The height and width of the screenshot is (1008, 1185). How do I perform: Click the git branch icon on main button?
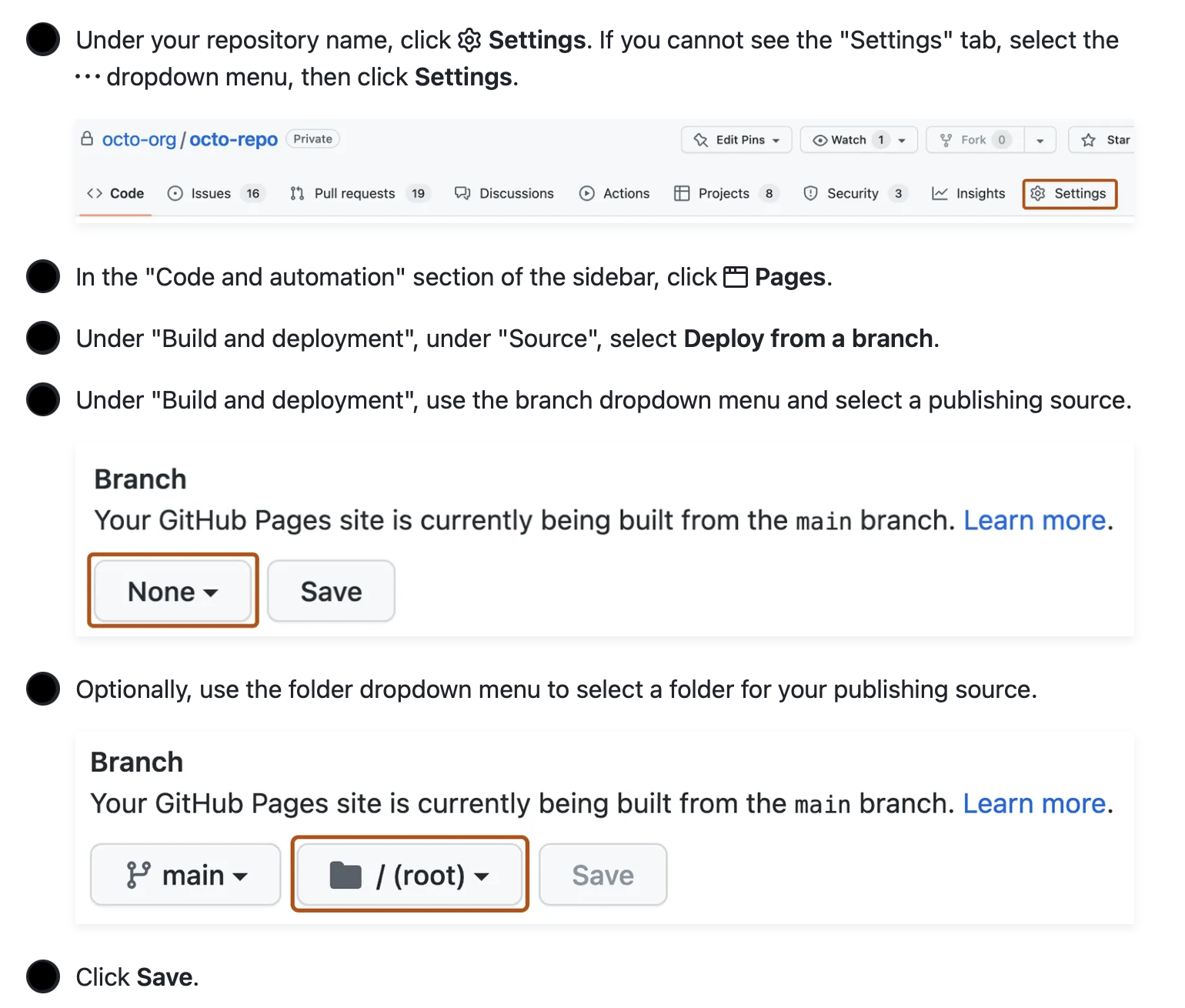139,875
